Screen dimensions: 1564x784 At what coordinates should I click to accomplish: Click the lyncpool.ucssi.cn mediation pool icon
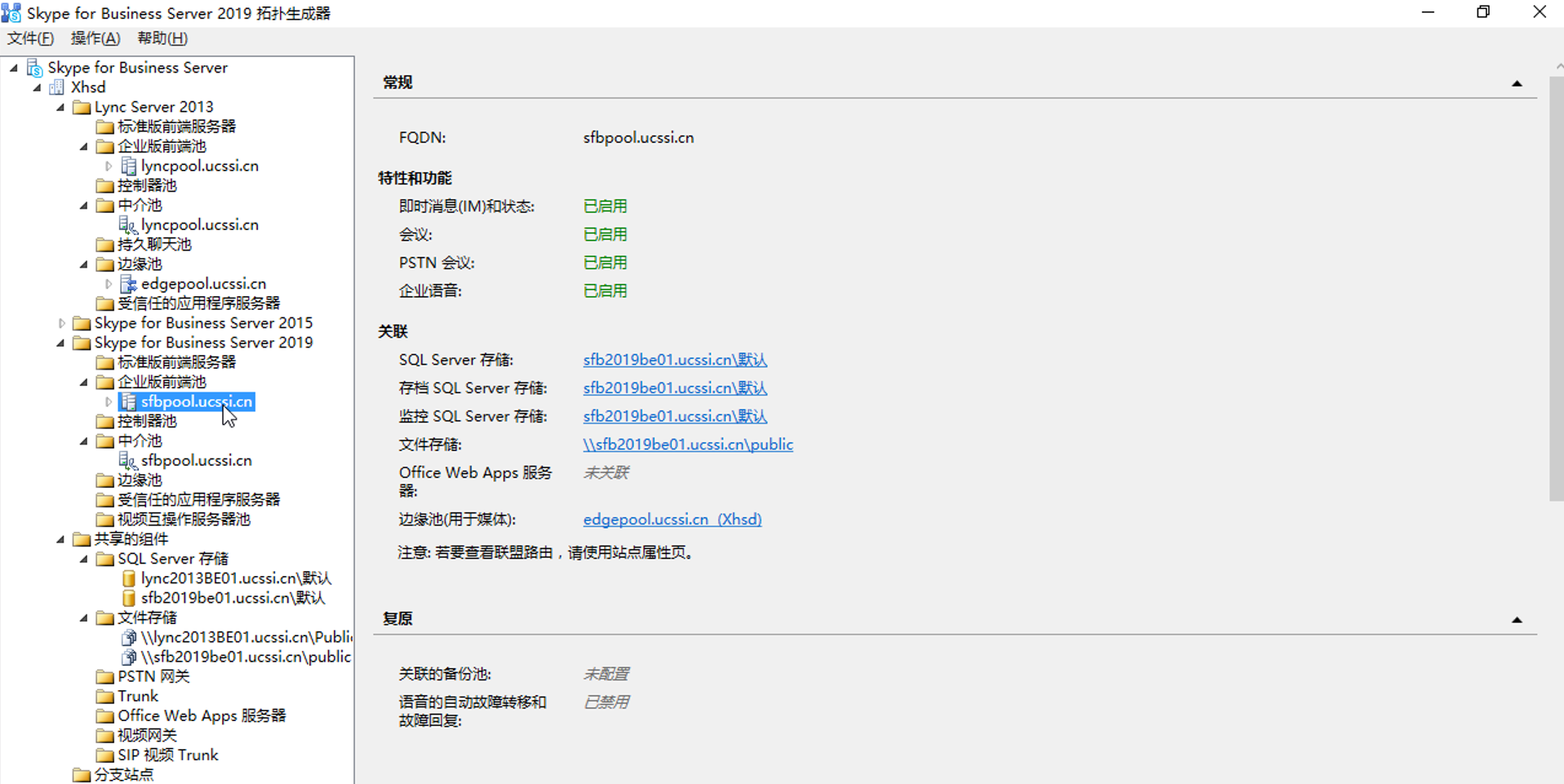128,224
